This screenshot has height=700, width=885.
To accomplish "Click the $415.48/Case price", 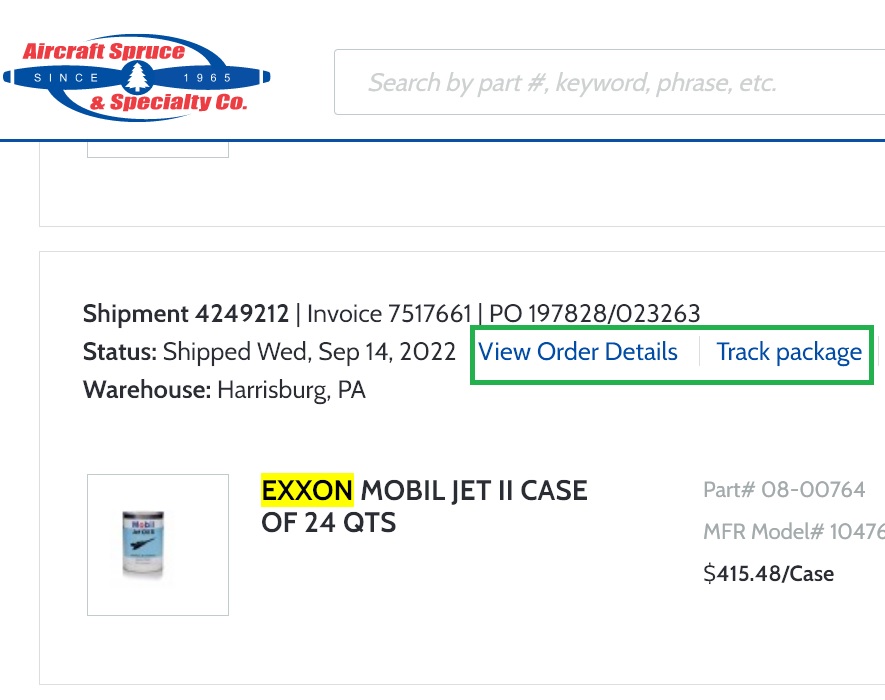I will click(x=769, y=574).
